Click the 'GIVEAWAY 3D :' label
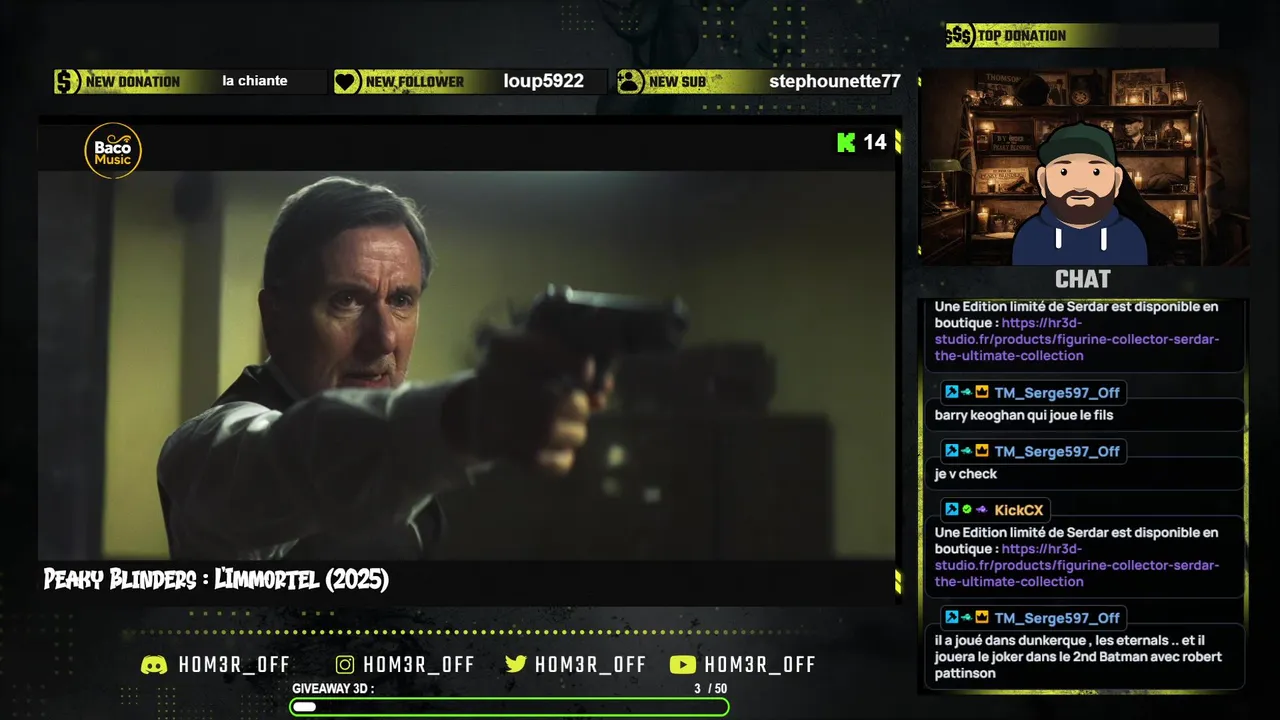Image resolution: width=1280 pixels, height=720 pixels. [333, 689]
